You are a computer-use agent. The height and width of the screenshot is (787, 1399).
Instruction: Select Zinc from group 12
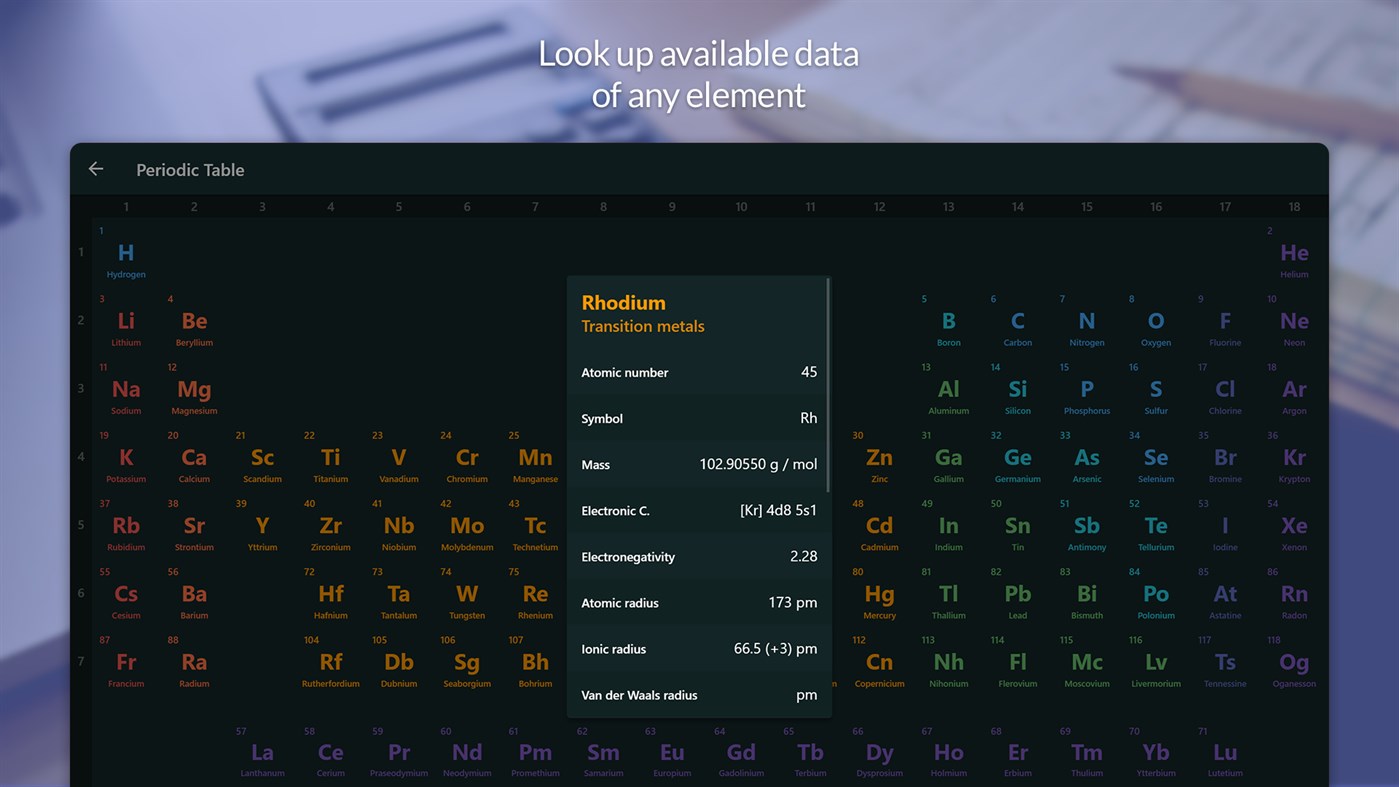coord(879,460)
